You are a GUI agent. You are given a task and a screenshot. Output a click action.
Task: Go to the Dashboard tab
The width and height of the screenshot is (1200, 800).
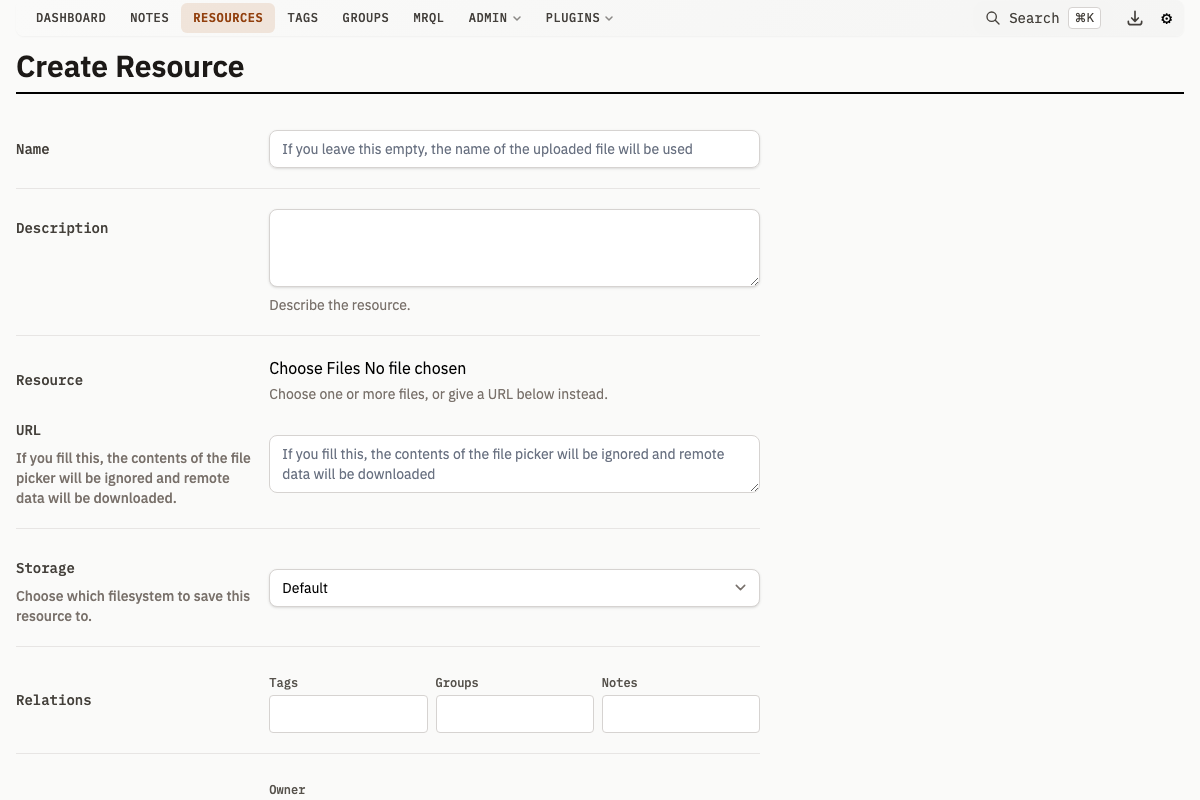point(71,18)
